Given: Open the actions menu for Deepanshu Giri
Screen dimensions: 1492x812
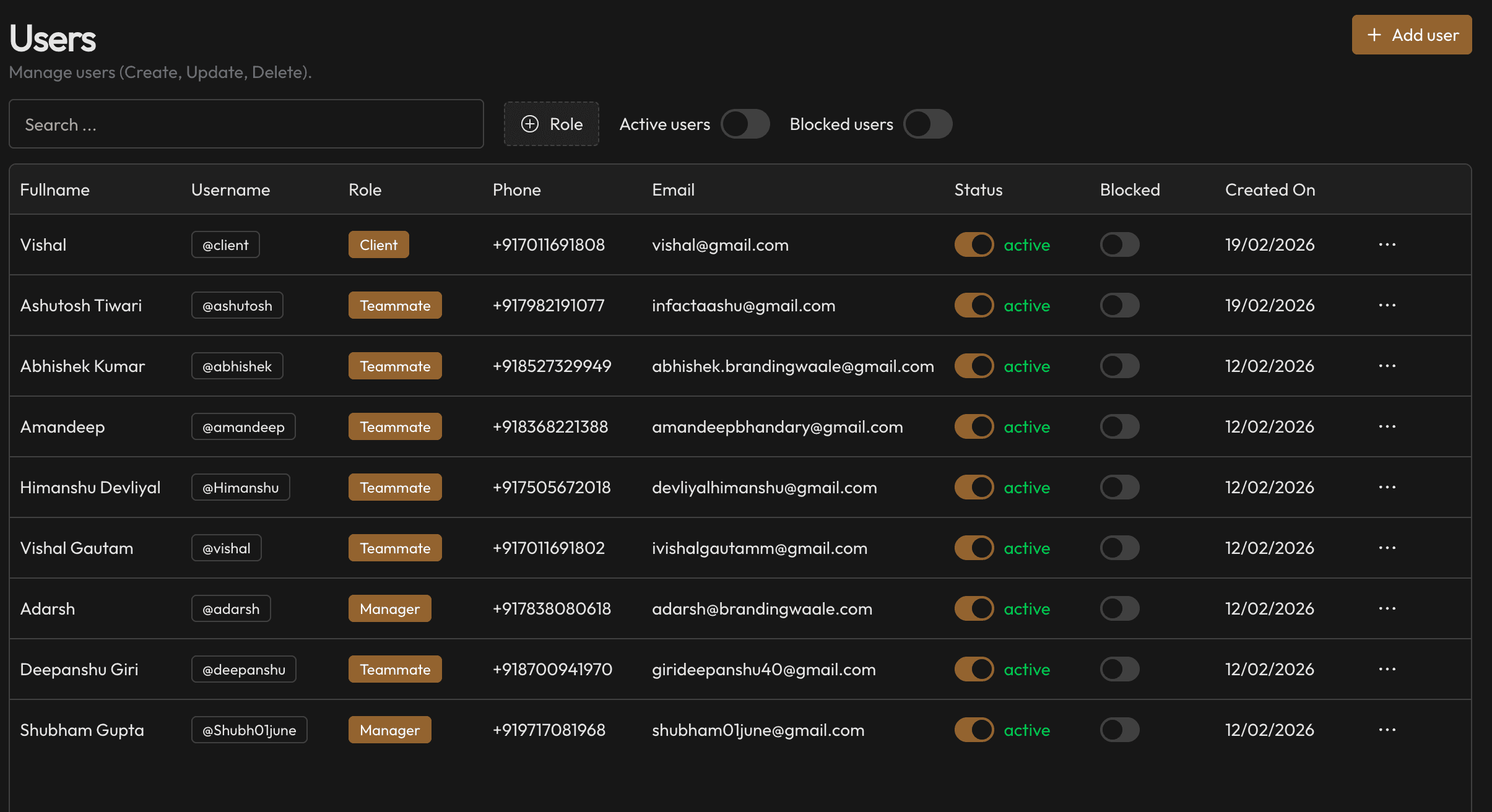Looking at the screenshot, I should coord(1387,669).
